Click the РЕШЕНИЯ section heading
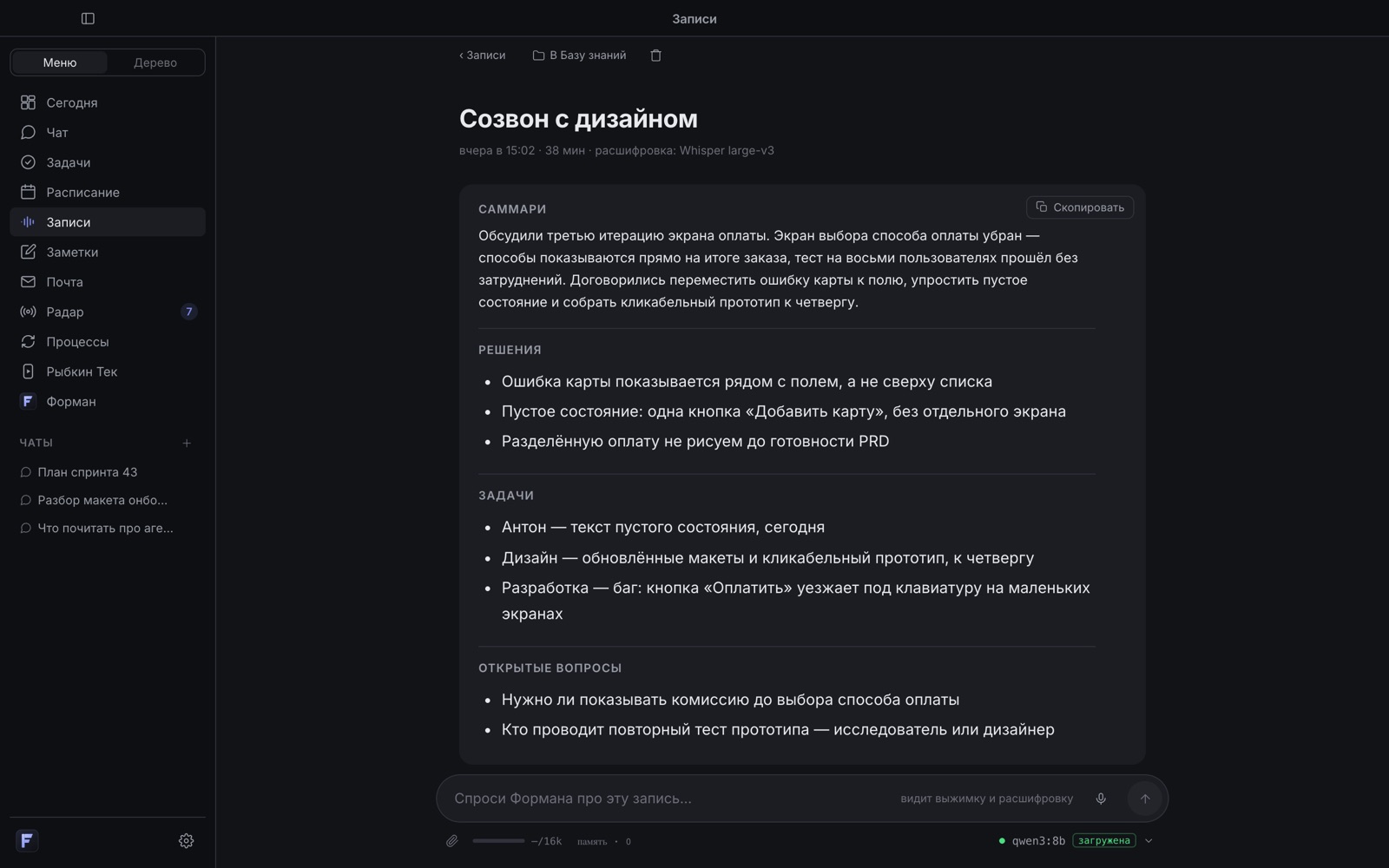 [510, 350]
